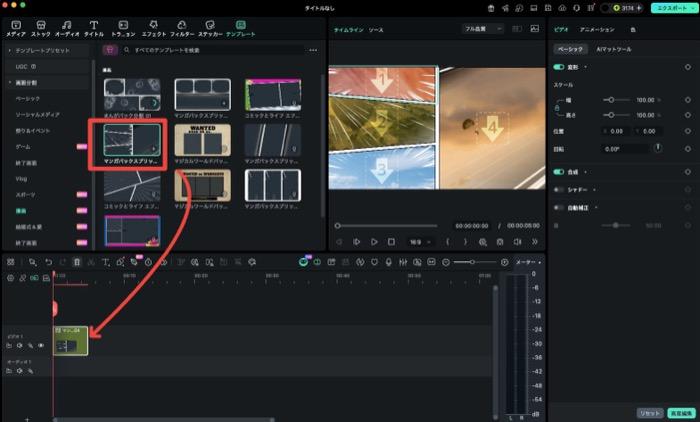Screen dimensions: 700x422
Task: Mute the audio 1 track speaker icon
Action: pos(20,371)
